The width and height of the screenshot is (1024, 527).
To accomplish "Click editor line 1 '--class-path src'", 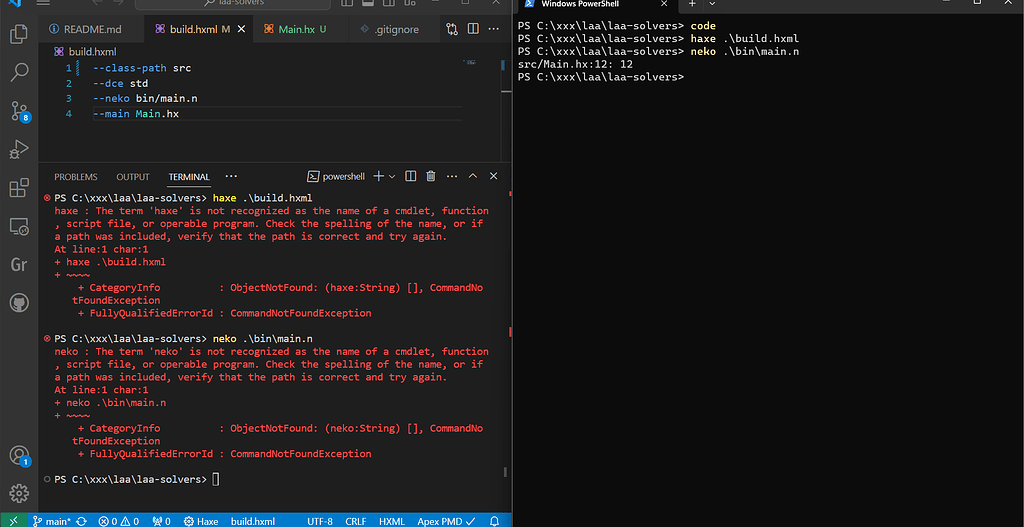I will (x=142, y=68).
